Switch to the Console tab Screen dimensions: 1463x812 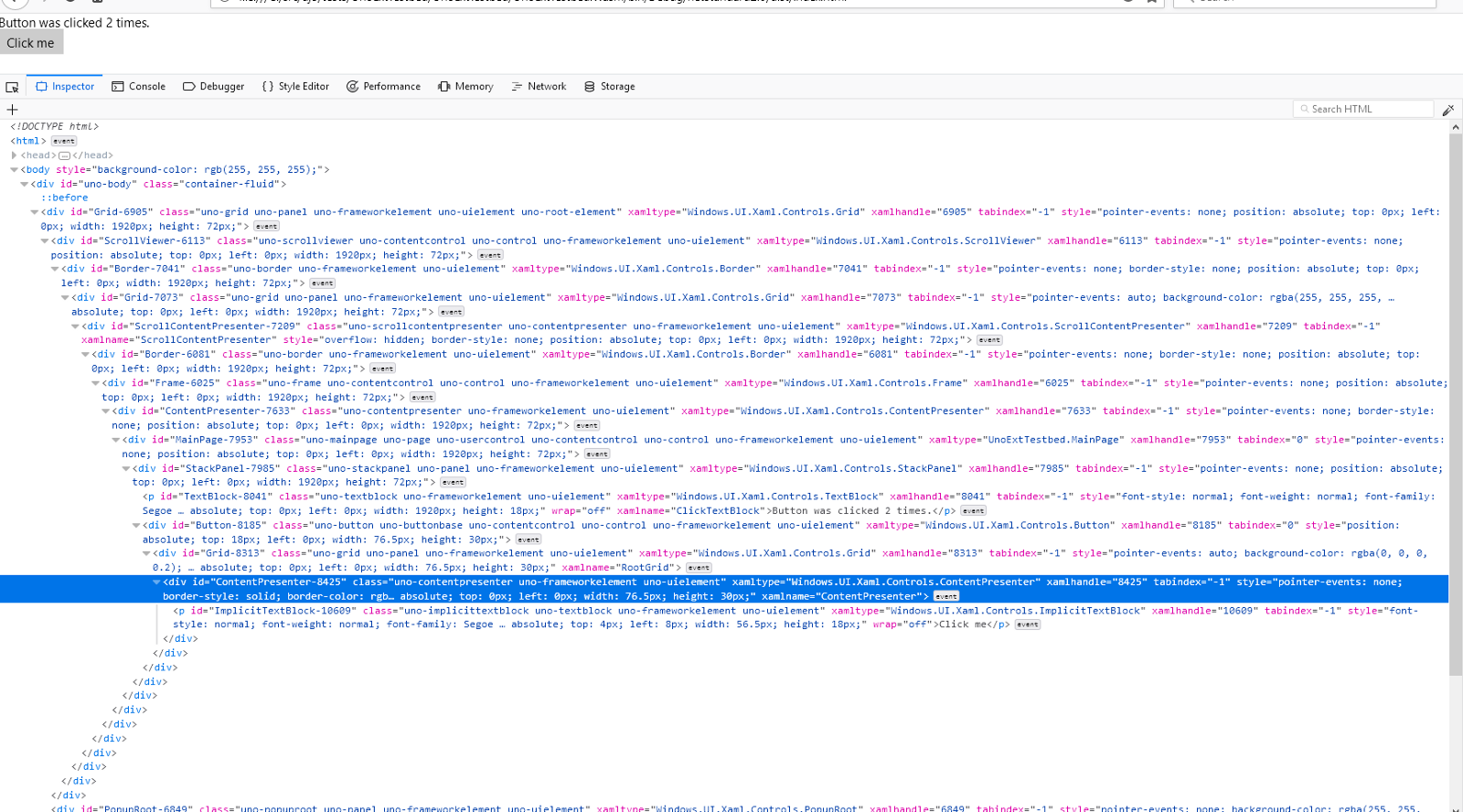coord(139,87)
